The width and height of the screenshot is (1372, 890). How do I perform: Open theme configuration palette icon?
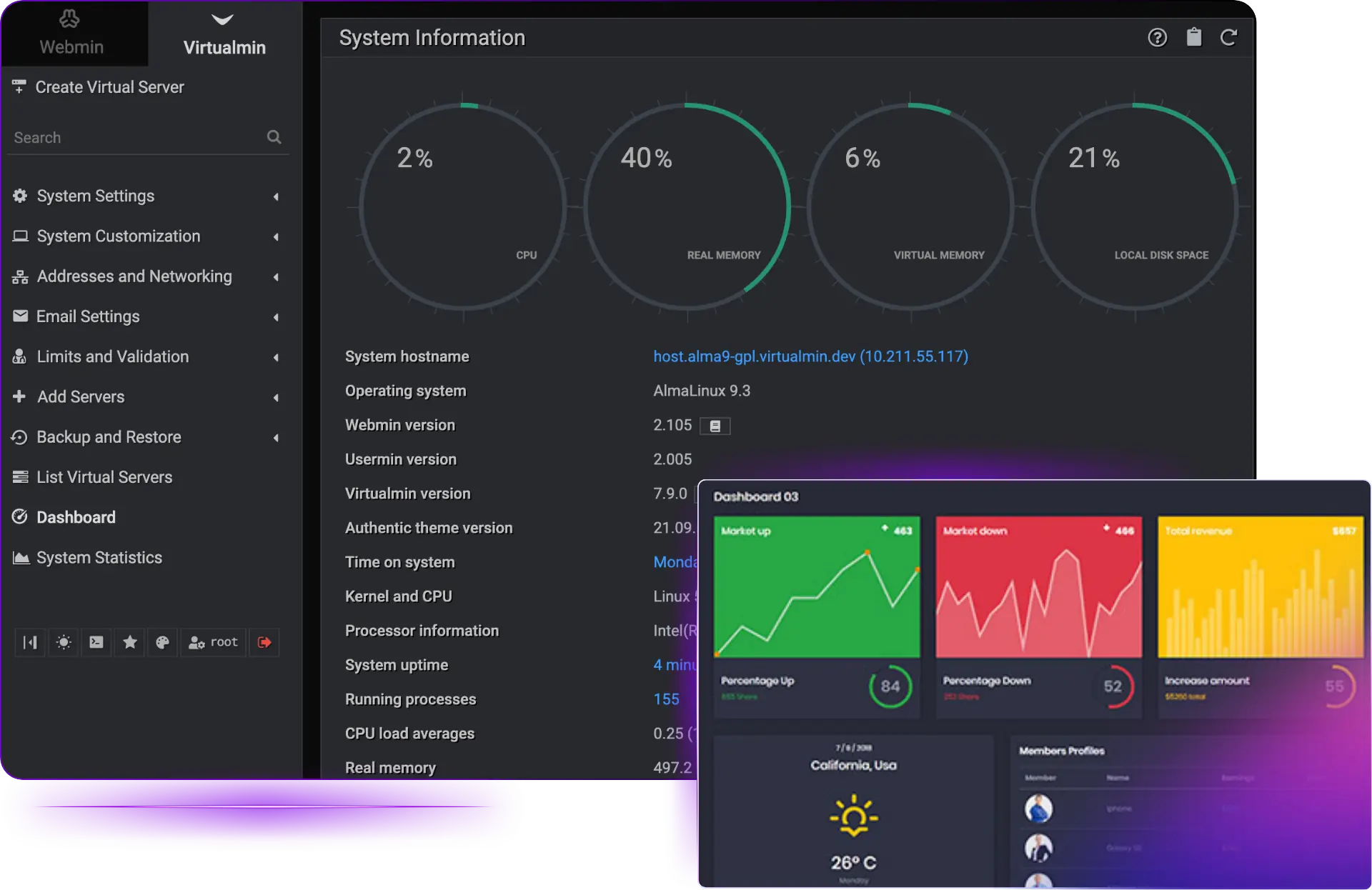pyautogui.click(x=163, y=642)
